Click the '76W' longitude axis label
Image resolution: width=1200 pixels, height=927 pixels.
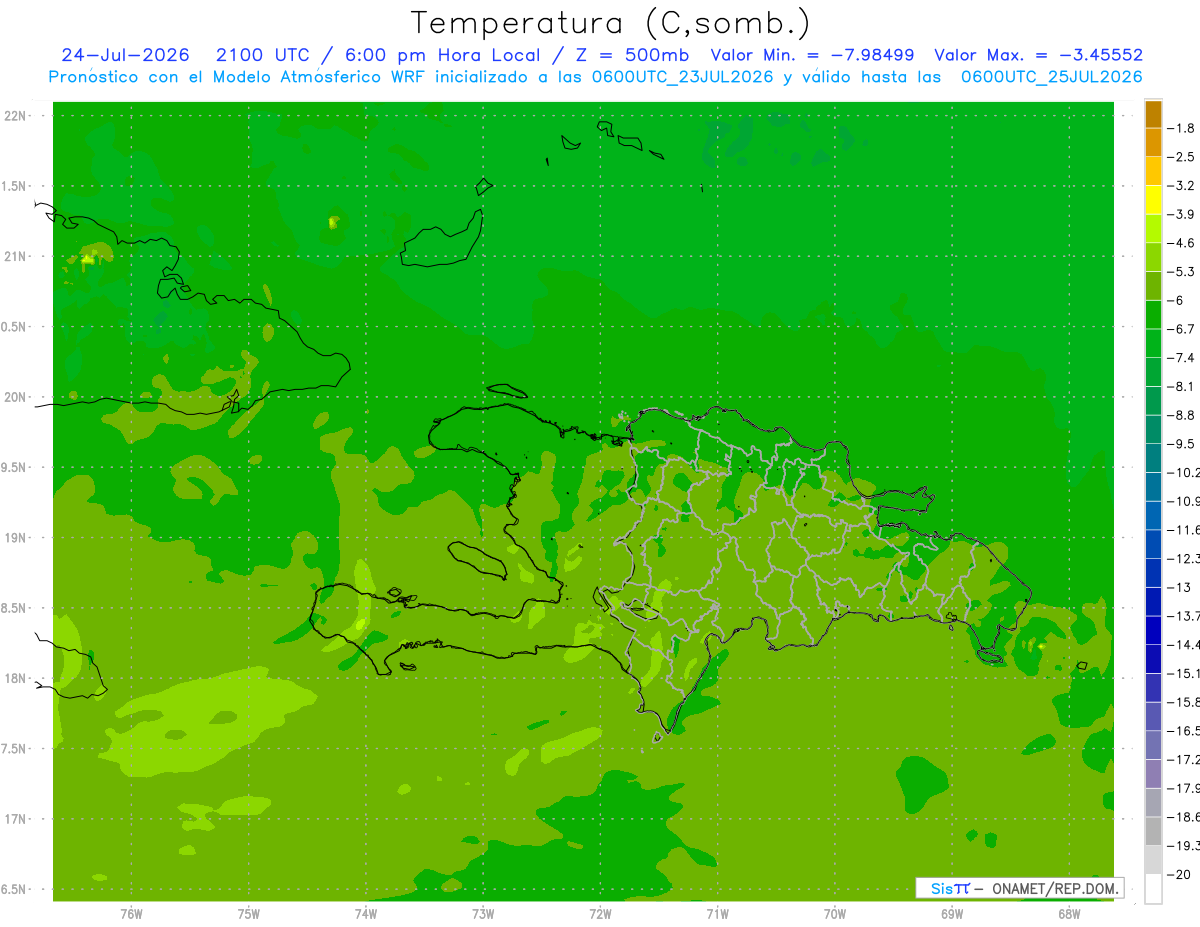tap(131, 914)
